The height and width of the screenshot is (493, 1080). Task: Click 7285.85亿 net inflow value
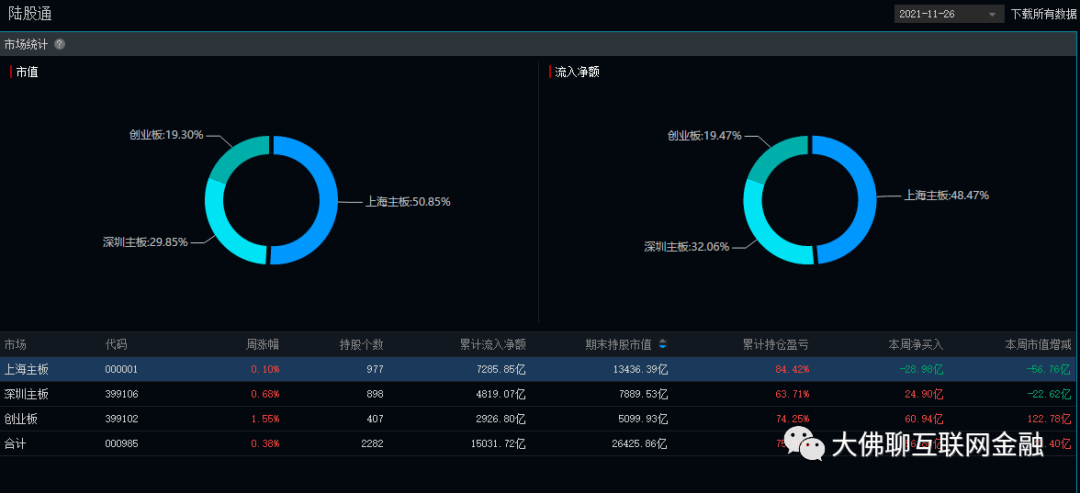click(x=499, y=369)
